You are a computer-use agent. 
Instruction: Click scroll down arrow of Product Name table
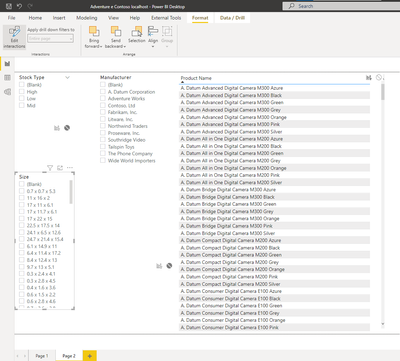[383, 324]
